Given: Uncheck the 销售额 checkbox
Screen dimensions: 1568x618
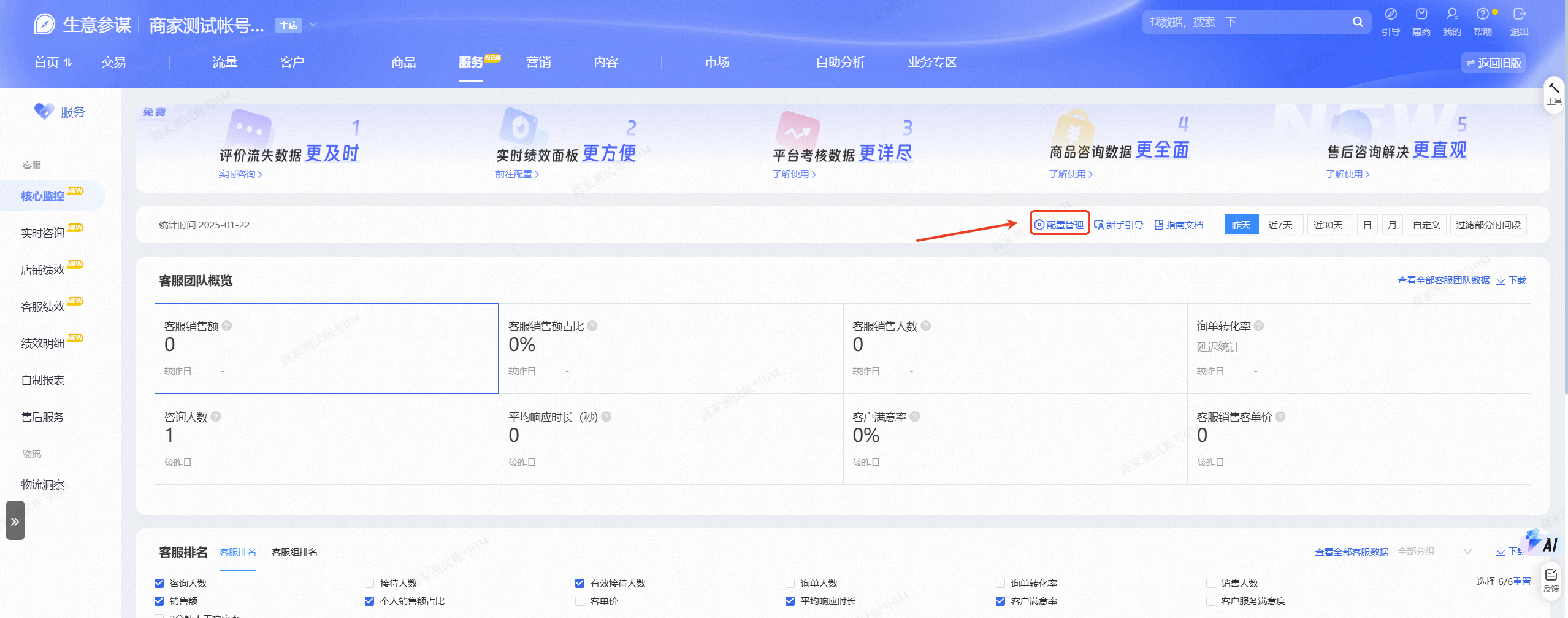Looking at the screenshot, I should click(x=159, y=601).
